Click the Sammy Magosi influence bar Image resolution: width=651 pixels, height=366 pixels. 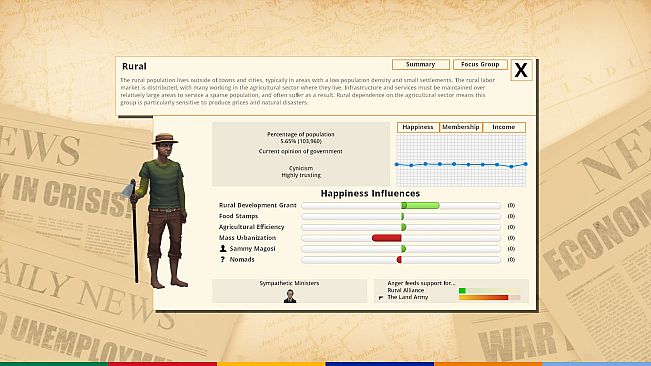point(401,249)
